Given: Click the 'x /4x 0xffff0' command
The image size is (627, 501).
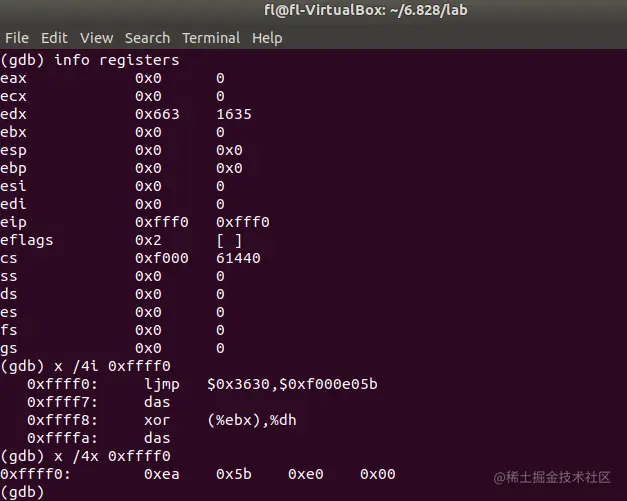Looking at the screenshot, I should (112, 456).
